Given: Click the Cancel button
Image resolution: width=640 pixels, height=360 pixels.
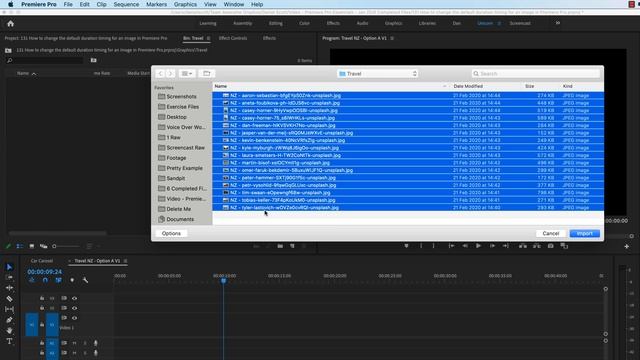Looking at the screenshot, I should 551,233.
